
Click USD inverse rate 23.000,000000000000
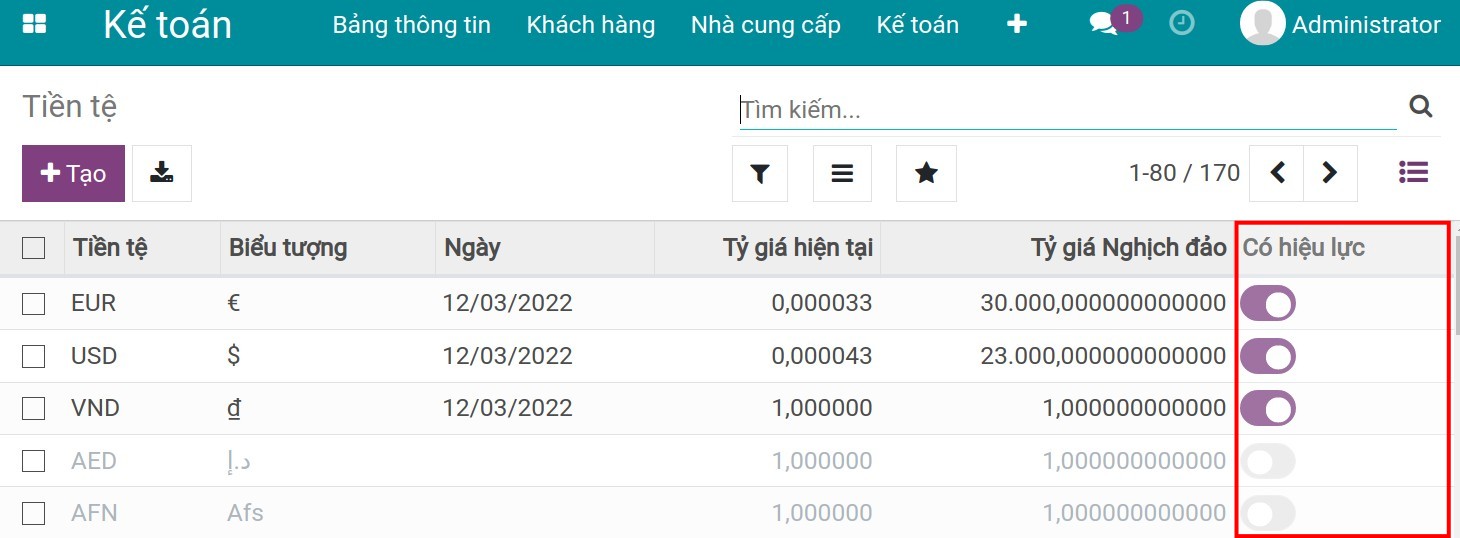tap(1103, 356)
